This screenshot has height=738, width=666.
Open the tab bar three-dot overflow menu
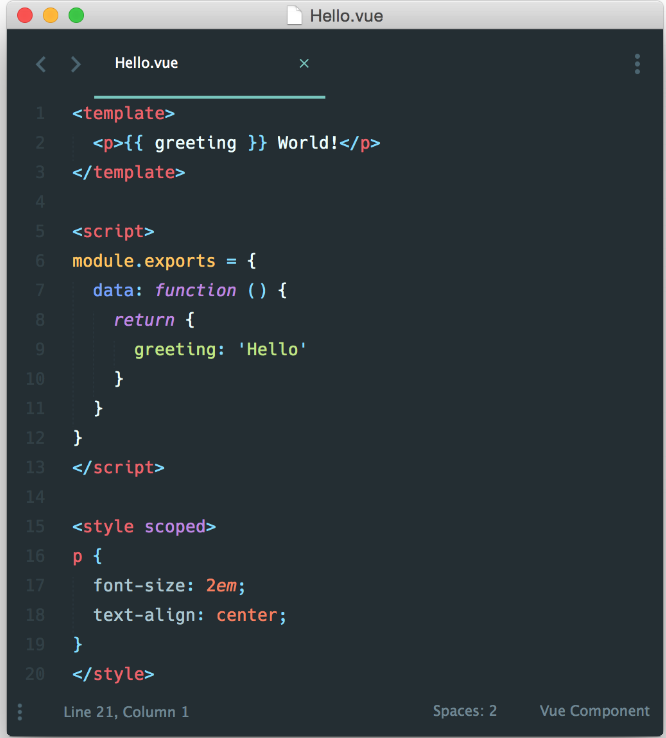click(637, 64)
